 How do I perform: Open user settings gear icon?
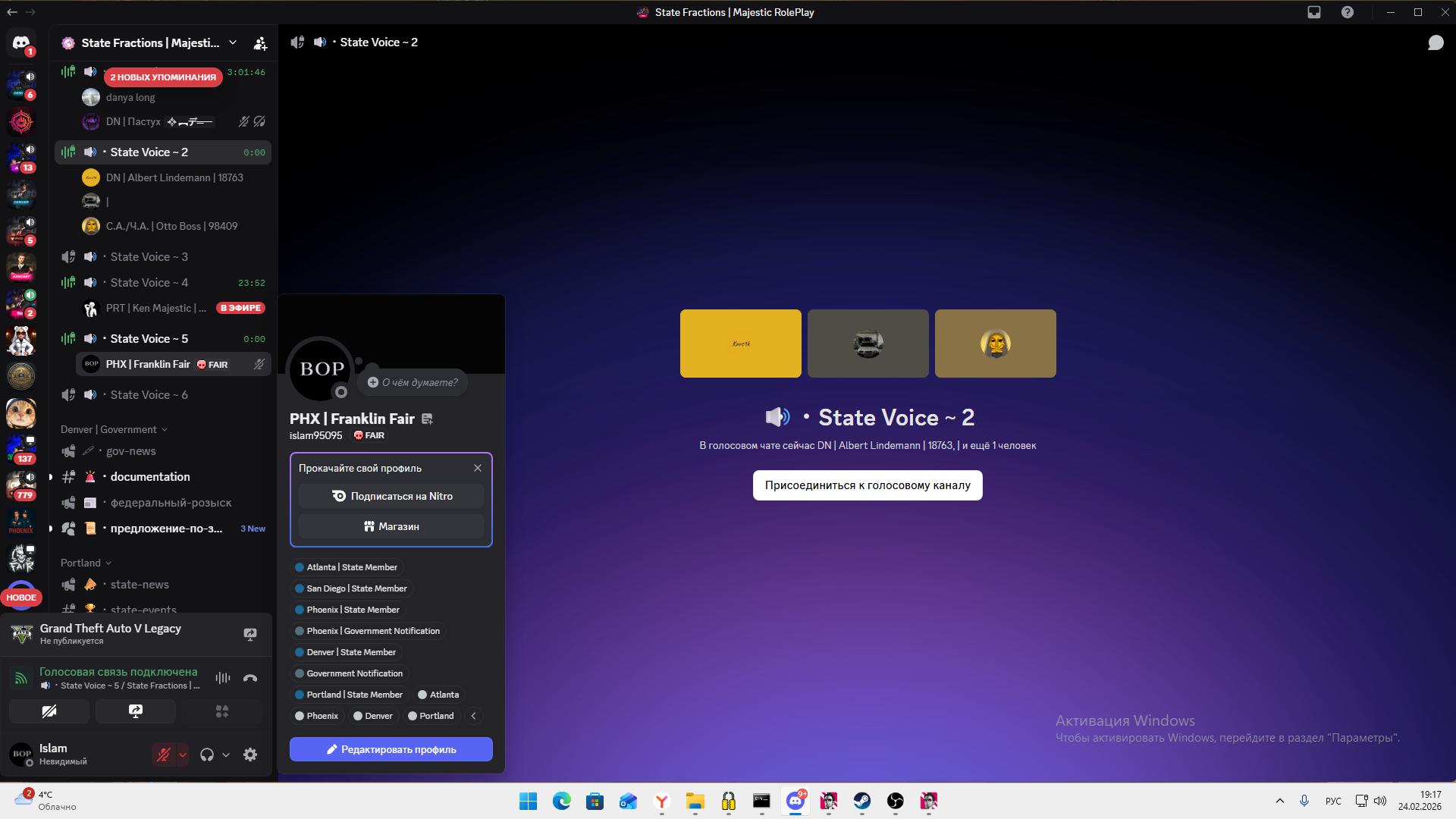(x=250, y=755)
